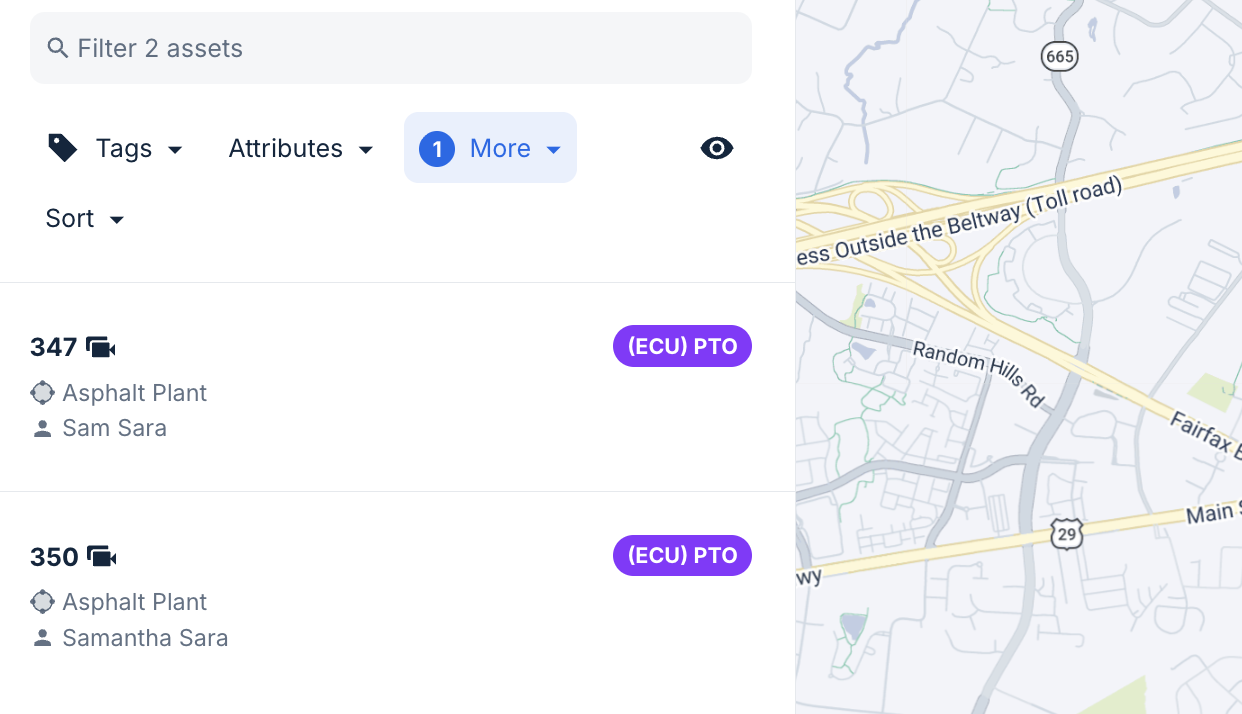Click location icon for asset 350
Image resolution: width=1242 pixels, height=714 pixels.
(x=42, y=602)
